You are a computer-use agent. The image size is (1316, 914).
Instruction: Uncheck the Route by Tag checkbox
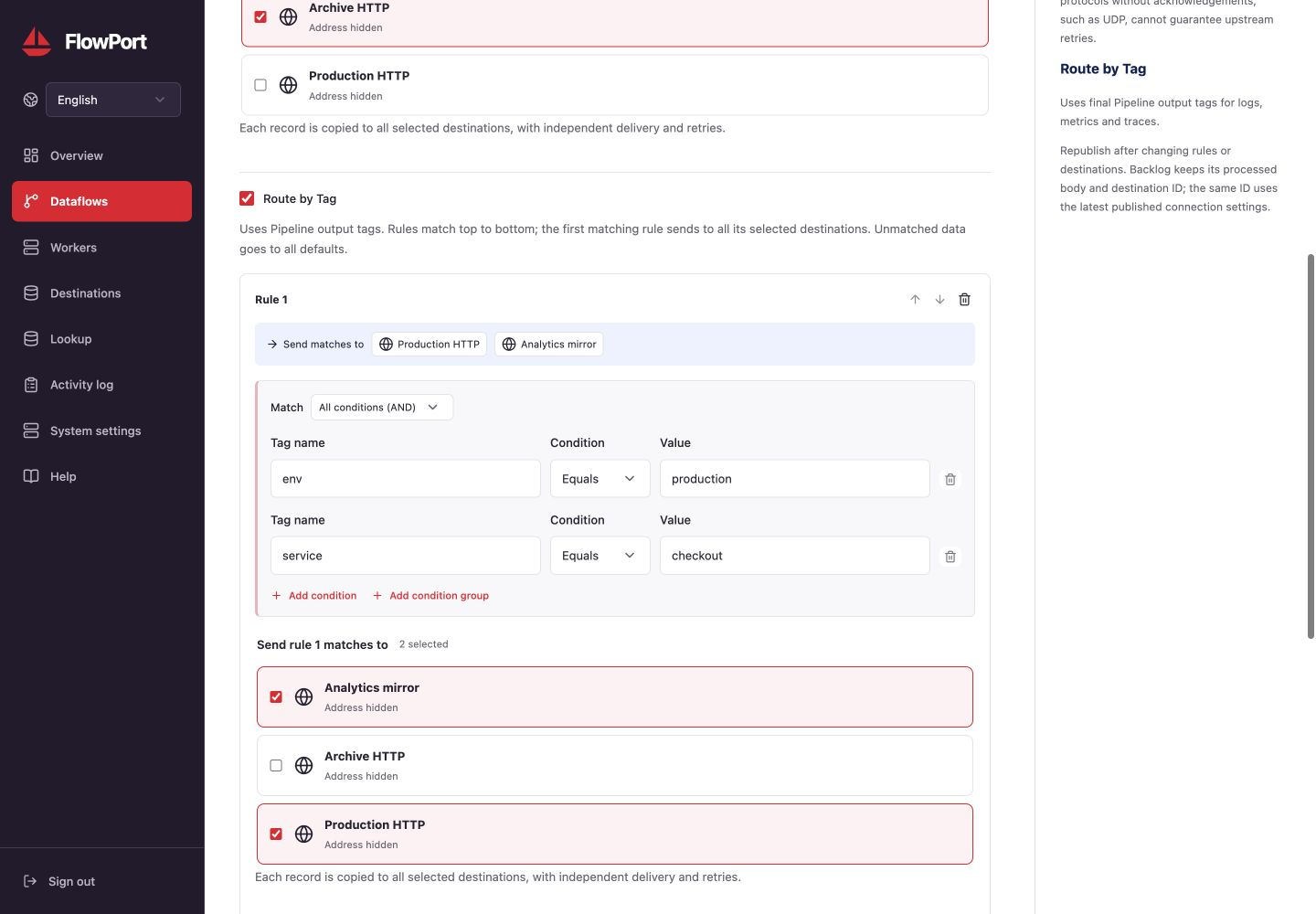247,198
